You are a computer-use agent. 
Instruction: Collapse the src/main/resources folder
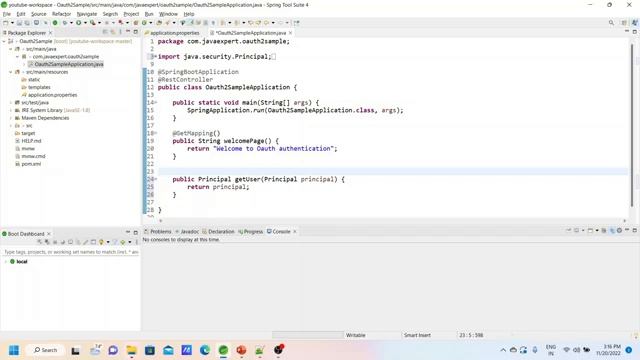point(11,72)
